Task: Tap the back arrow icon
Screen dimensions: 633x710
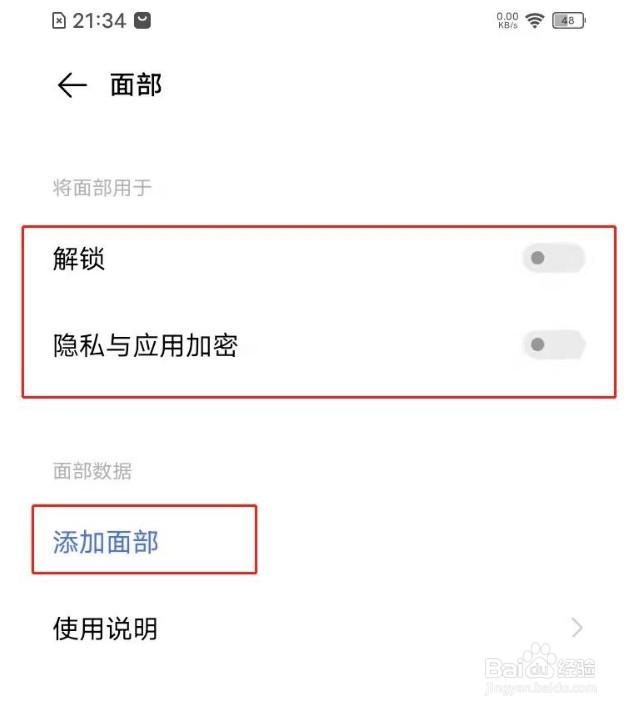Action: tap(72, 85)
